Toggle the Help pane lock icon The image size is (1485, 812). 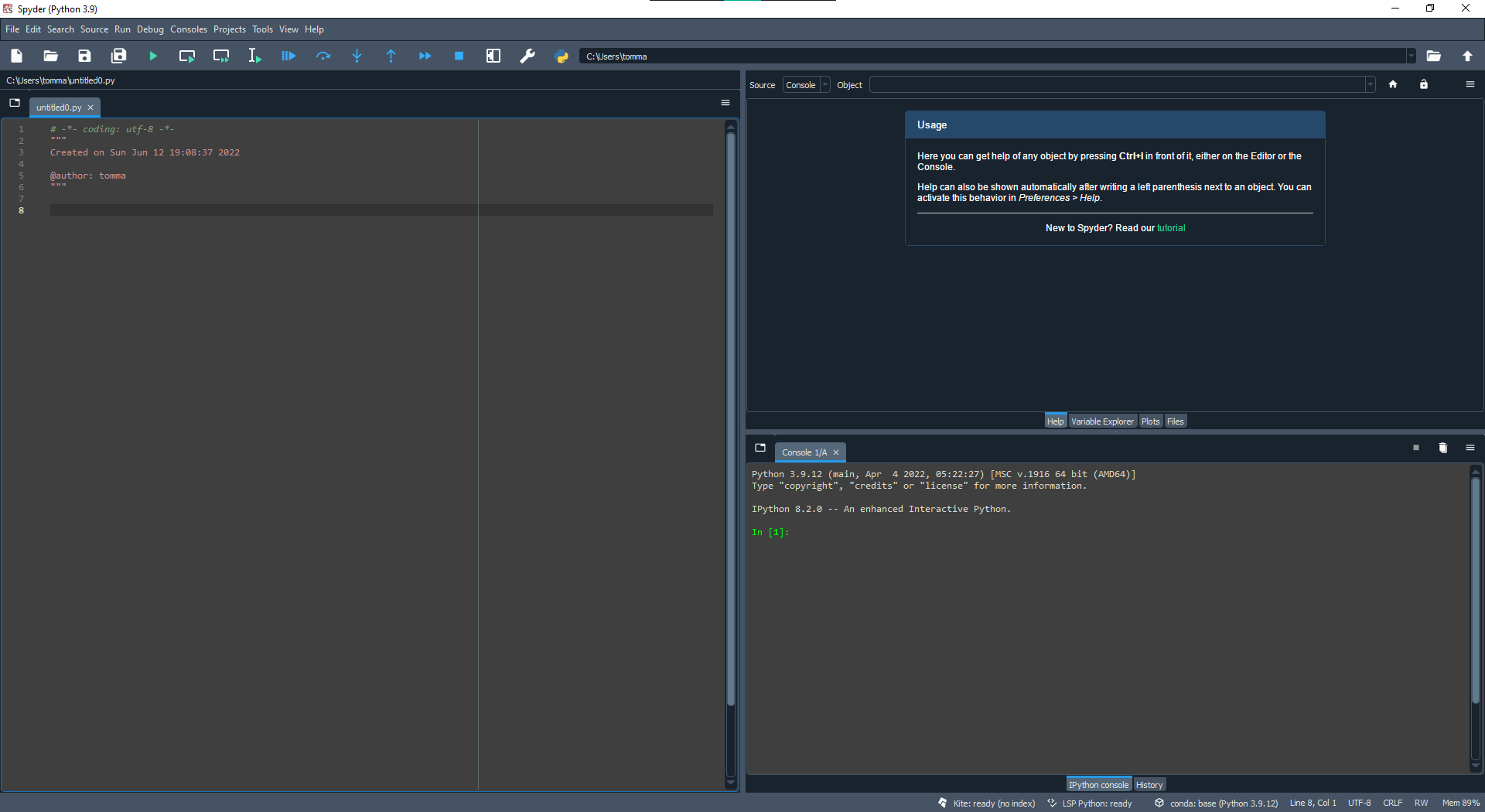coord(1424,84)
